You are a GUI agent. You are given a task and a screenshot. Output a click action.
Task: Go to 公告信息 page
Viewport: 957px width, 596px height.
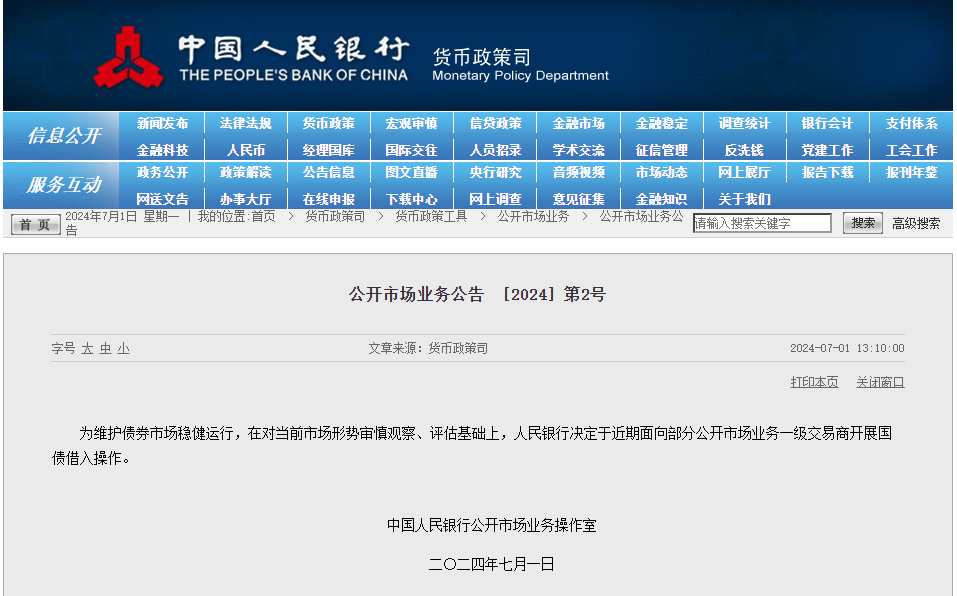tap(328, 173)
